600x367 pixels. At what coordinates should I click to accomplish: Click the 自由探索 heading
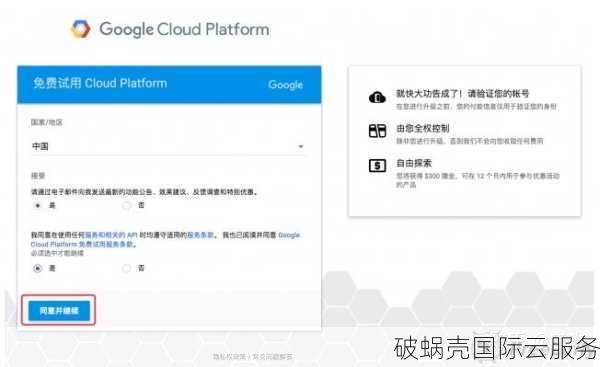click(x=414, y=163)
